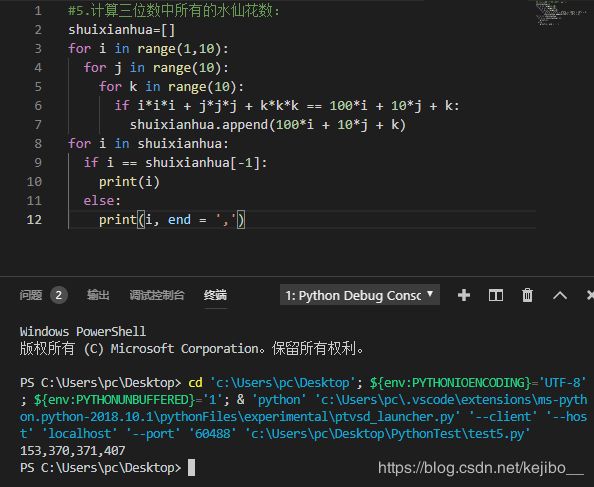Close the bottom panel

(x=590, y=295)
